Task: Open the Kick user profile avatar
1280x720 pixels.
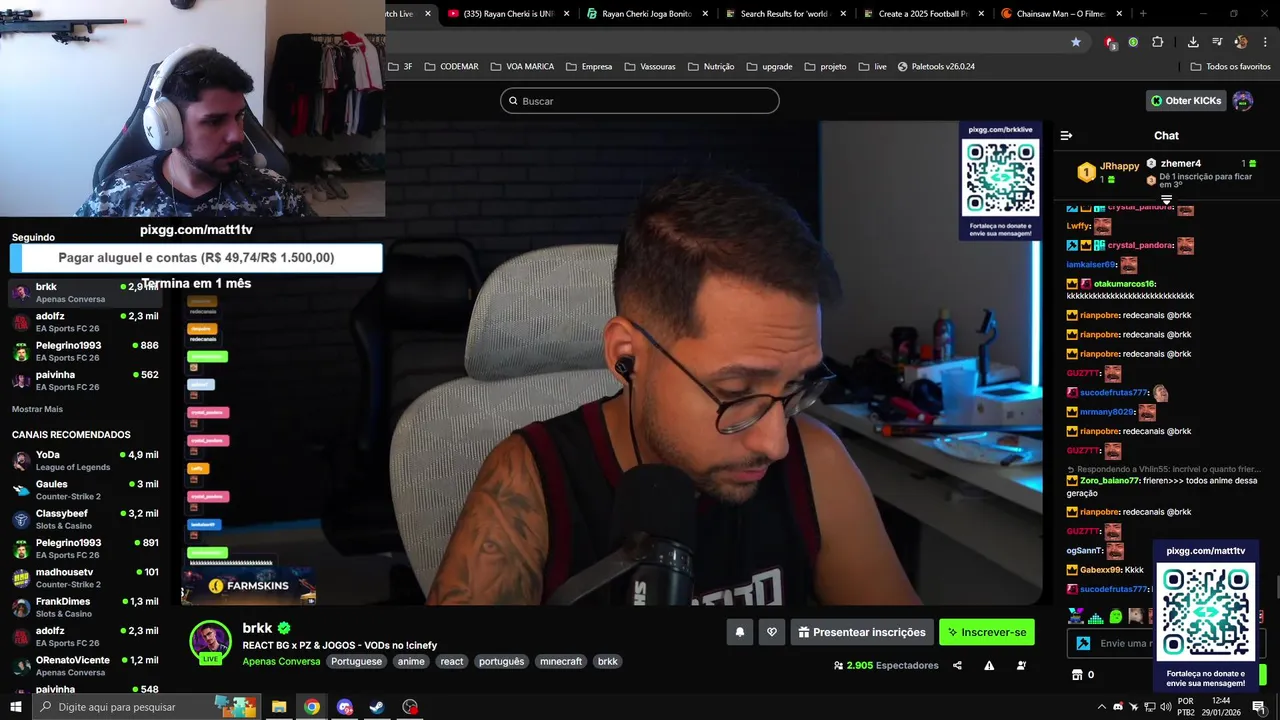Action: click(1243, 100)
